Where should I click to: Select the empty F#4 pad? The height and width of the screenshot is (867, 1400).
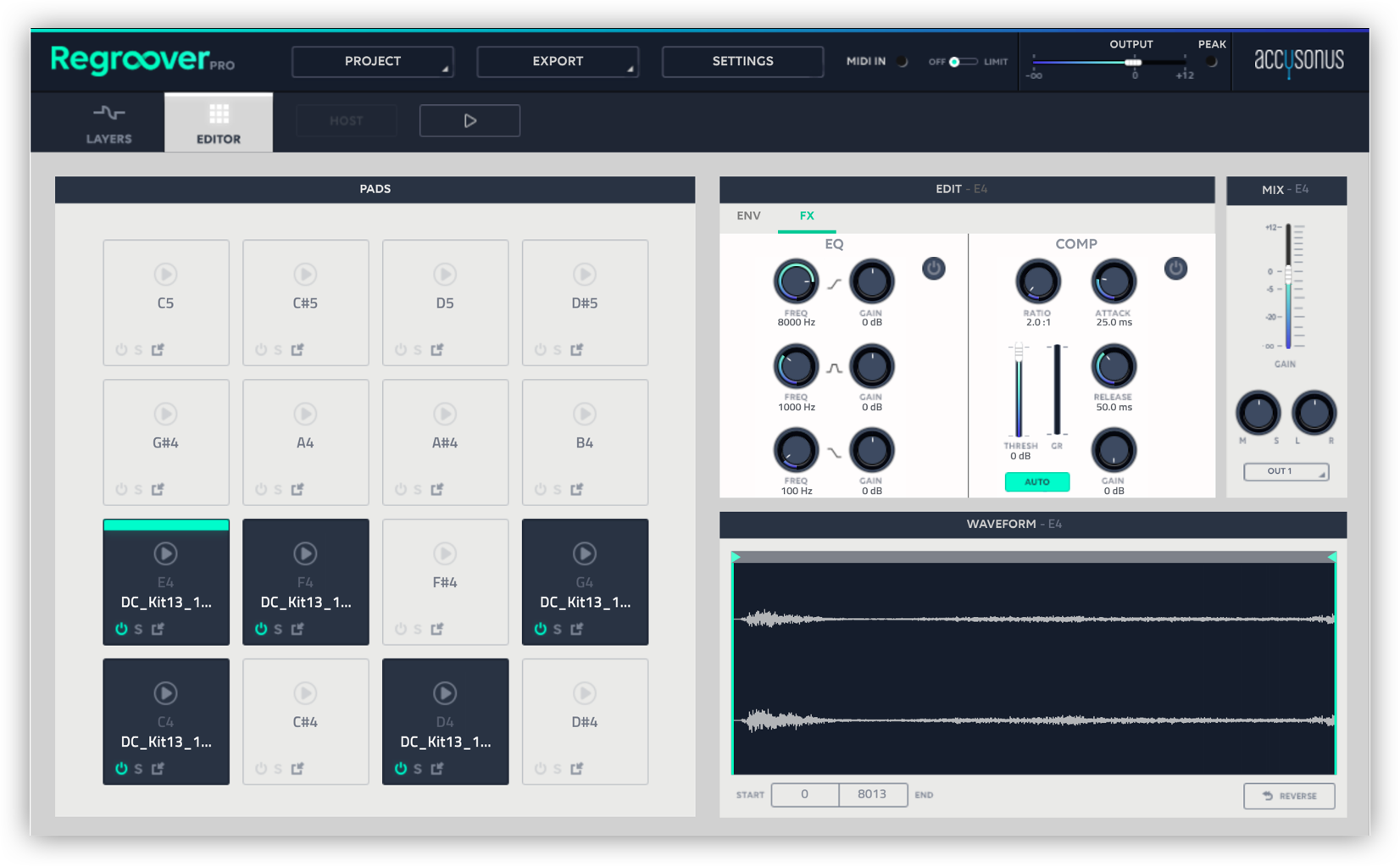tap(445, 582)
